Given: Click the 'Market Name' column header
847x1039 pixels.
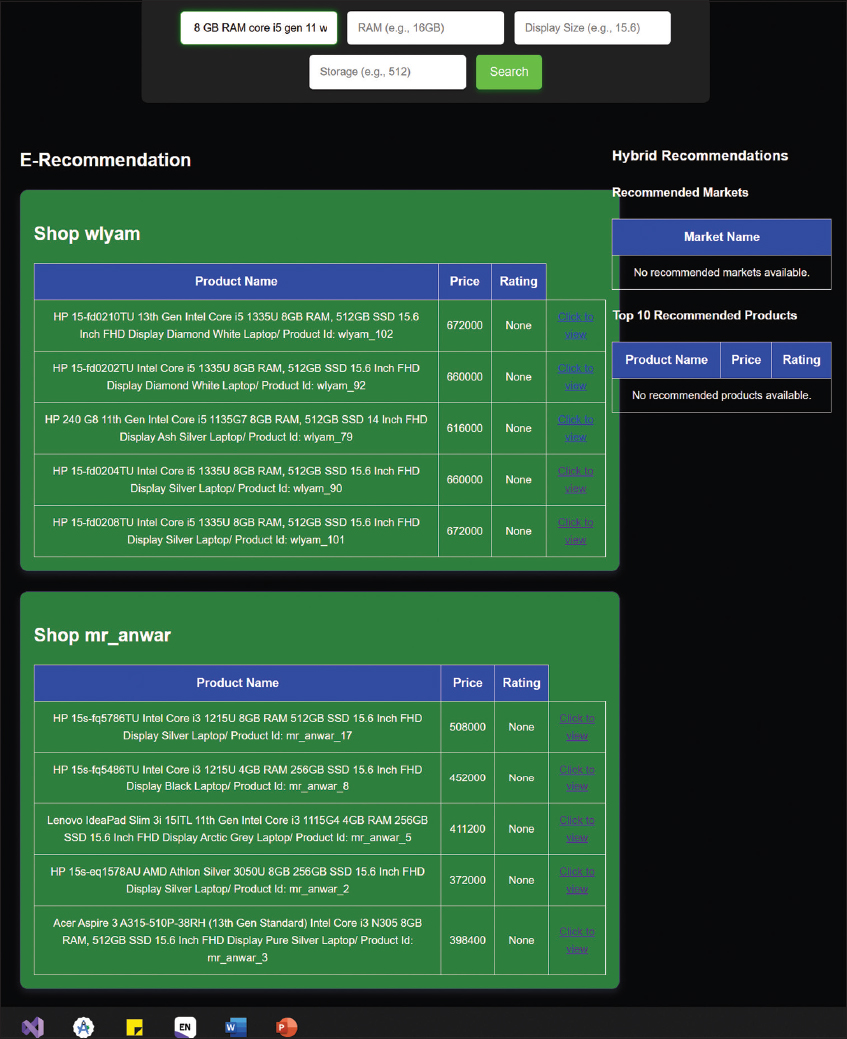Looking at the screenshot, I should (722, 237).
